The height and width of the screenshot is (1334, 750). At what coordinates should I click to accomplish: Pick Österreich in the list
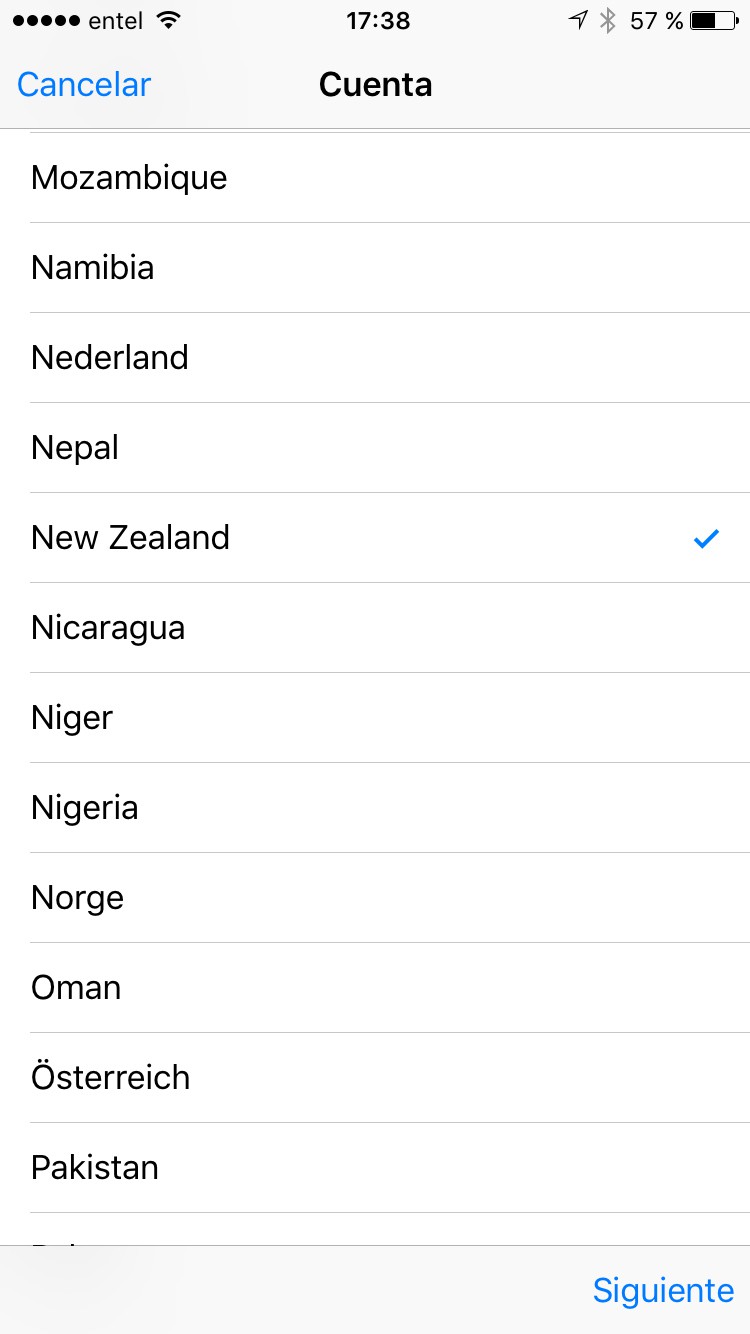(x=375, y=1078)
